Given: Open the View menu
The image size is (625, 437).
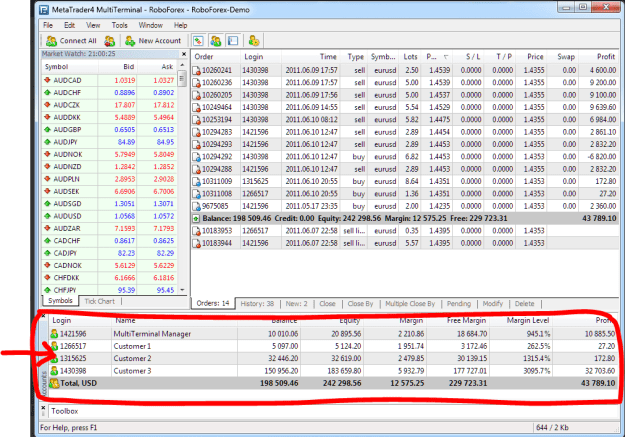Looking at the screenshot, I should pyautogui.click(x=93, y=25).
